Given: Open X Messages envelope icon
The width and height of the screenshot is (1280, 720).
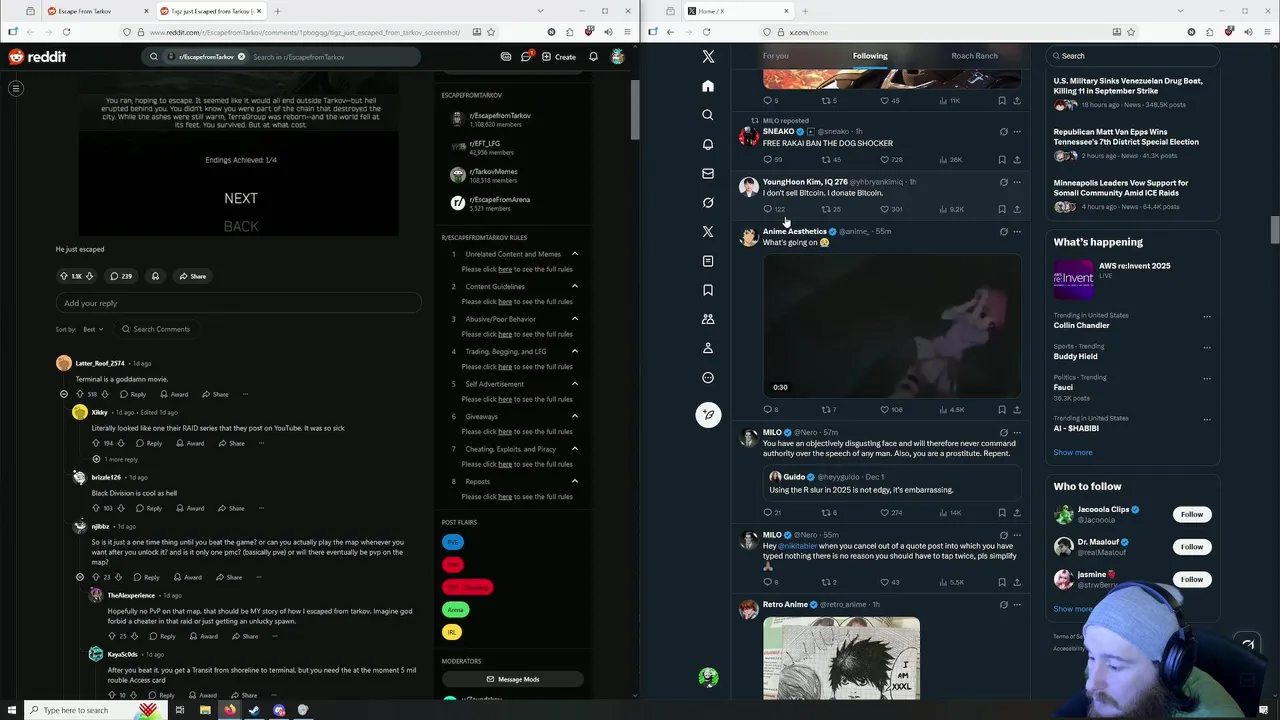Looking at the screenshot, I should click(708, 173).
